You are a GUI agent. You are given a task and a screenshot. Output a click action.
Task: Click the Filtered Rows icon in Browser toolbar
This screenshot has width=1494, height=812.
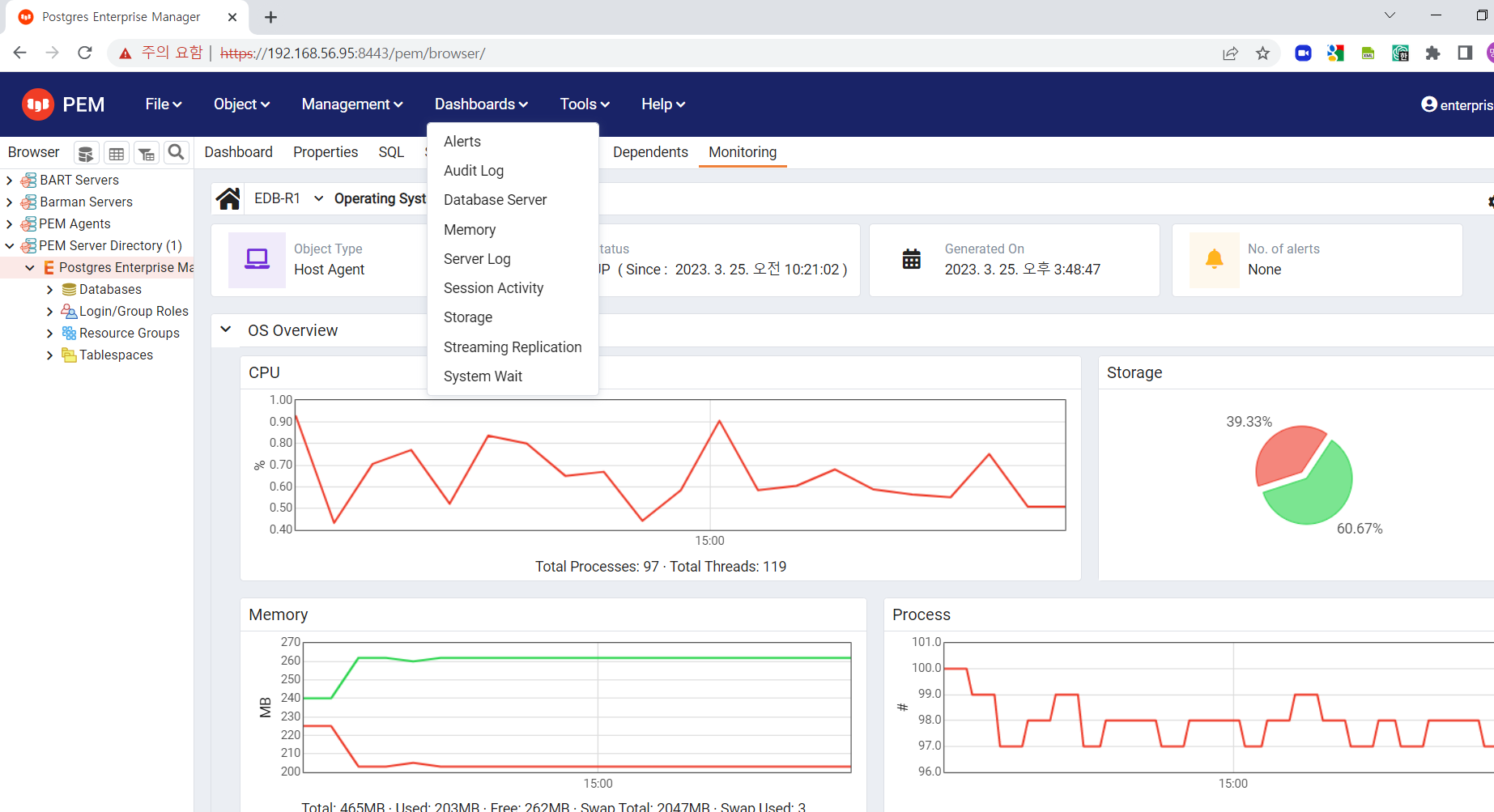pos(147,153)
